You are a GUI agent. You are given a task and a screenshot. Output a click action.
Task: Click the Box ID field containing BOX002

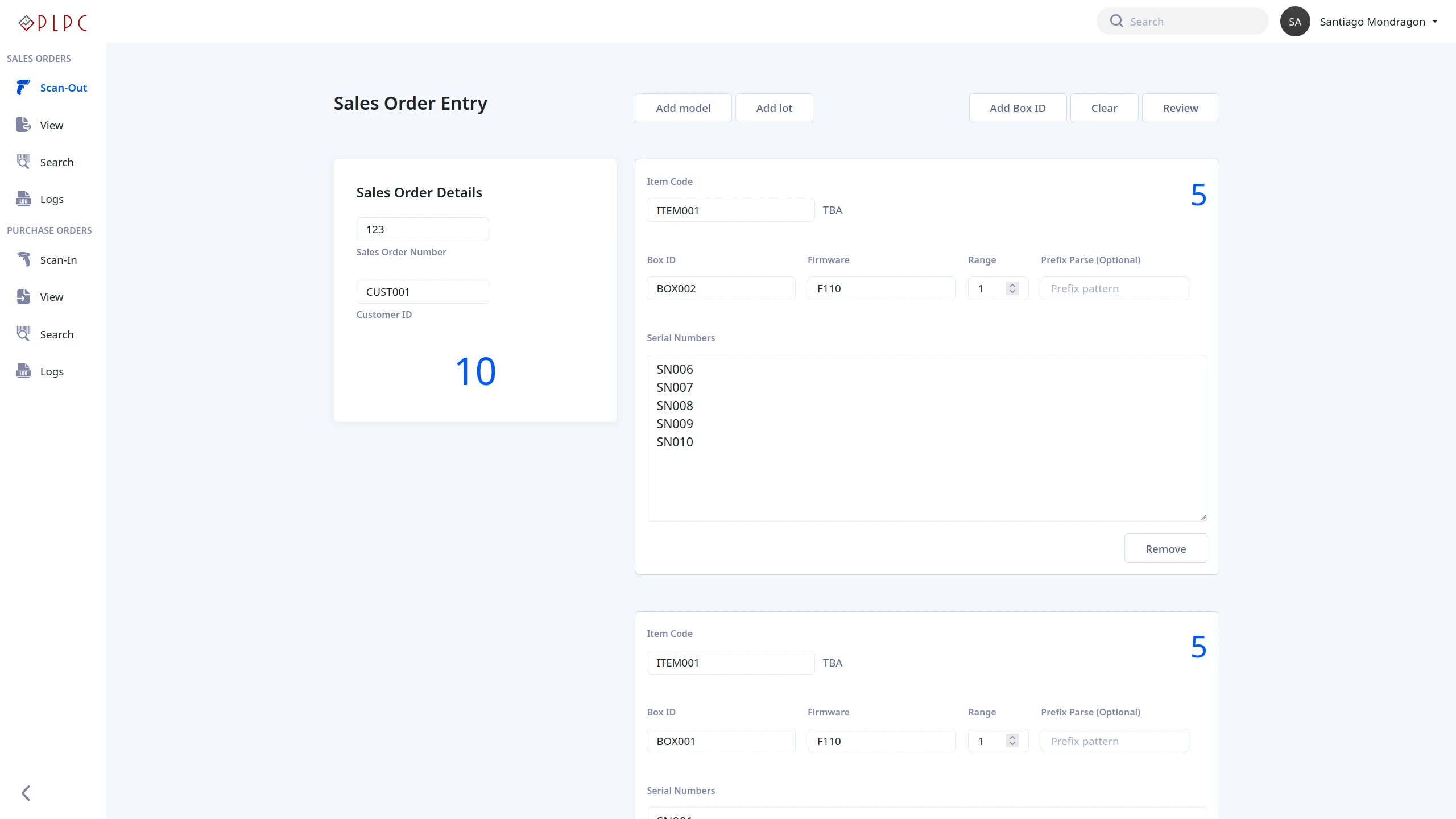tap(721, 288)
